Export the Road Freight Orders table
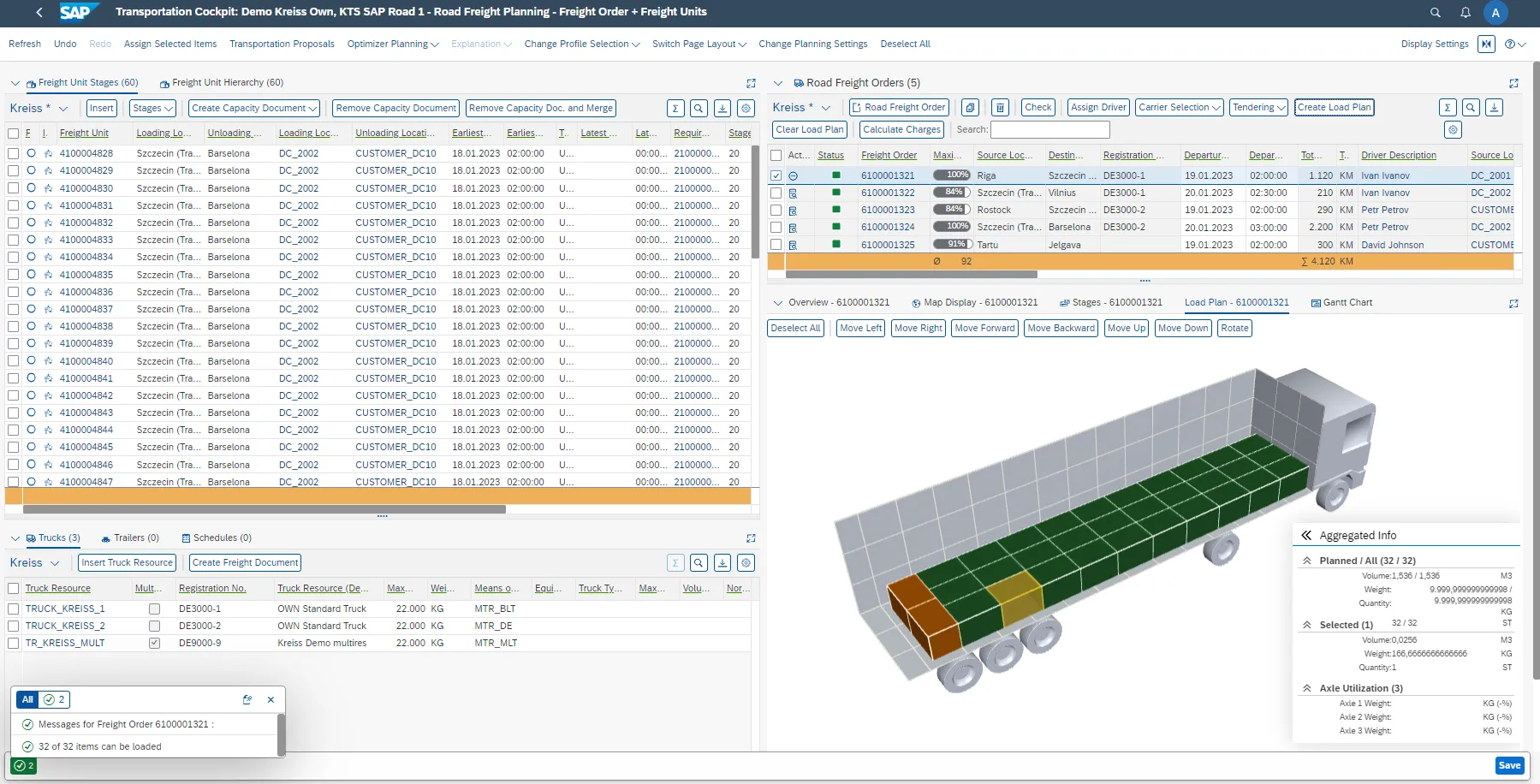Viewport: 1540px width, 784px height. (x=1494, y=108)
